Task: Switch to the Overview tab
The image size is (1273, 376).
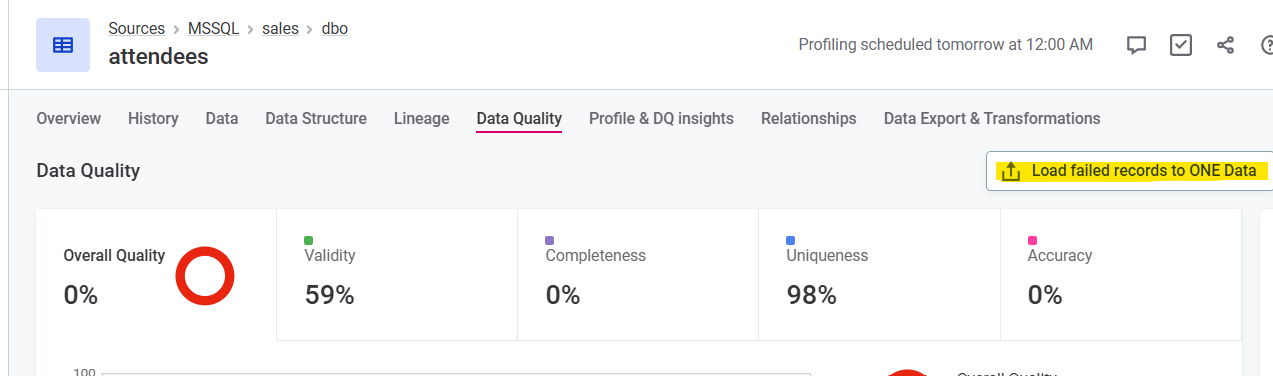Action: point(69,118)
